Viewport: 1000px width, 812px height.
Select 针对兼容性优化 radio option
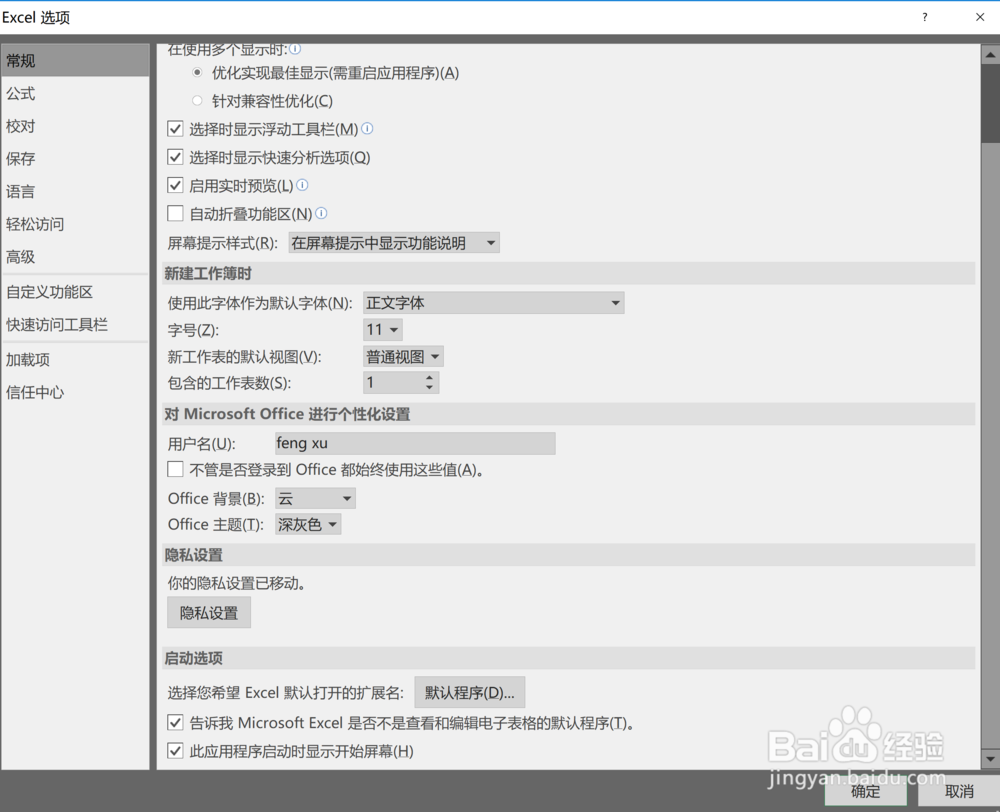[198, 101]
